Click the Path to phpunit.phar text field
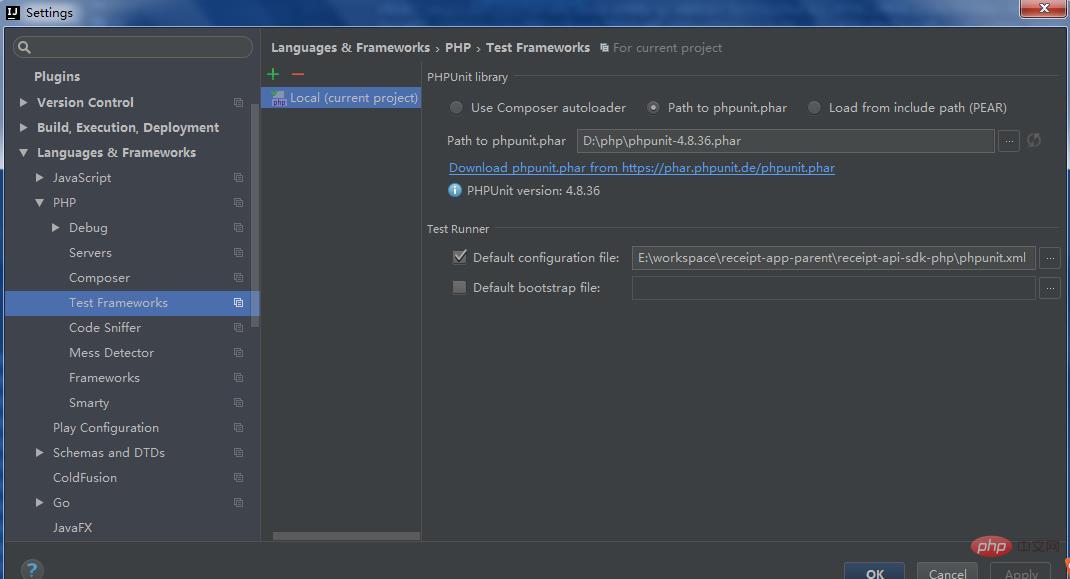The height and width of the screenshot is (579, 1070). pyautogui.click(x=785, y=141)
